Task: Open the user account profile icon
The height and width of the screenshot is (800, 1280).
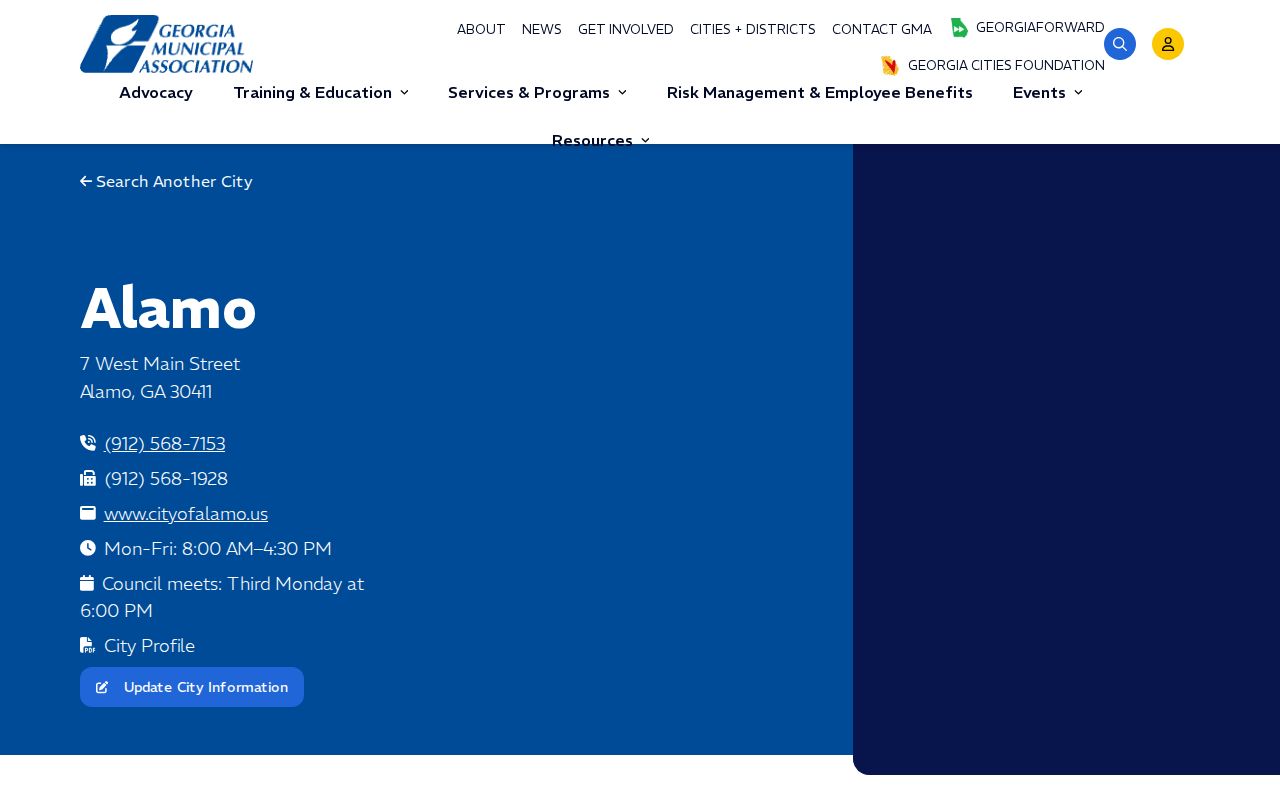Action: [1168, 44]
